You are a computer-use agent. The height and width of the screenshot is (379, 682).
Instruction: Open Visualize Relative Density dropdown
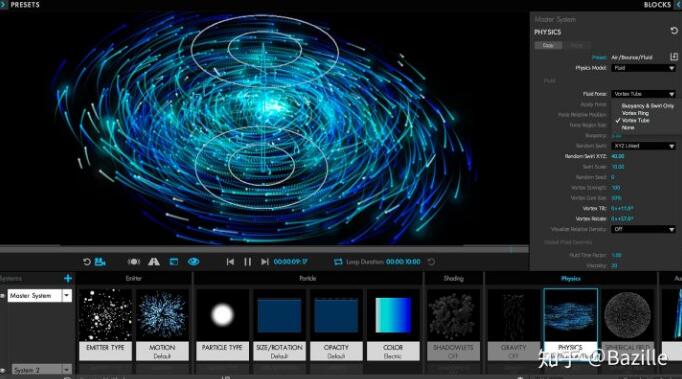pos(643,229)
